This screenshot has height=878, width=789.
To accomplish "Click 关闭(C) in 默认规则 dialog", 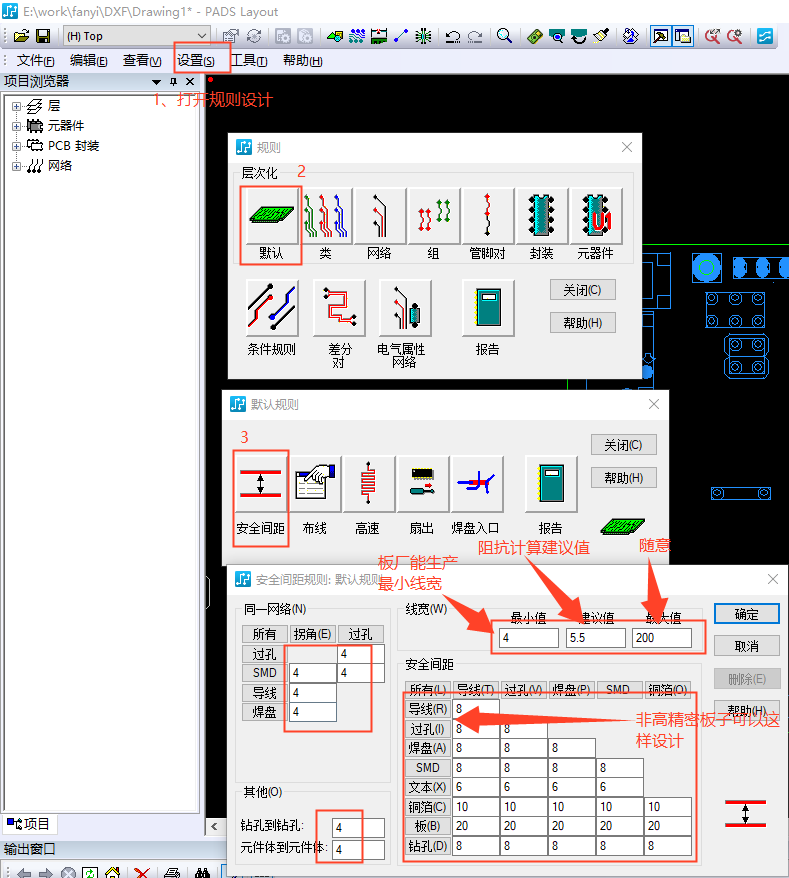I will [623, 445].
